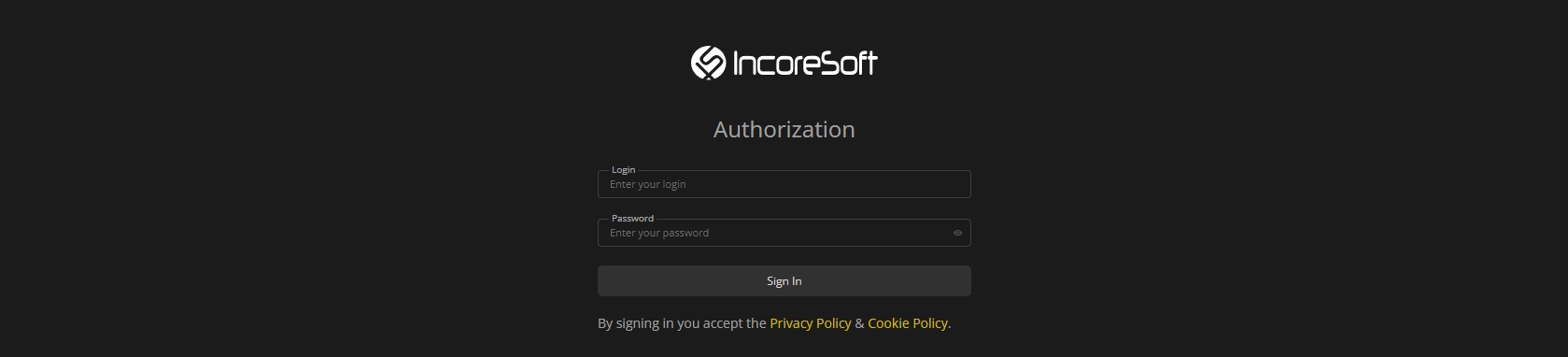
Task: Toggle password visibility in Password field
Action: (x=957, y=233)
